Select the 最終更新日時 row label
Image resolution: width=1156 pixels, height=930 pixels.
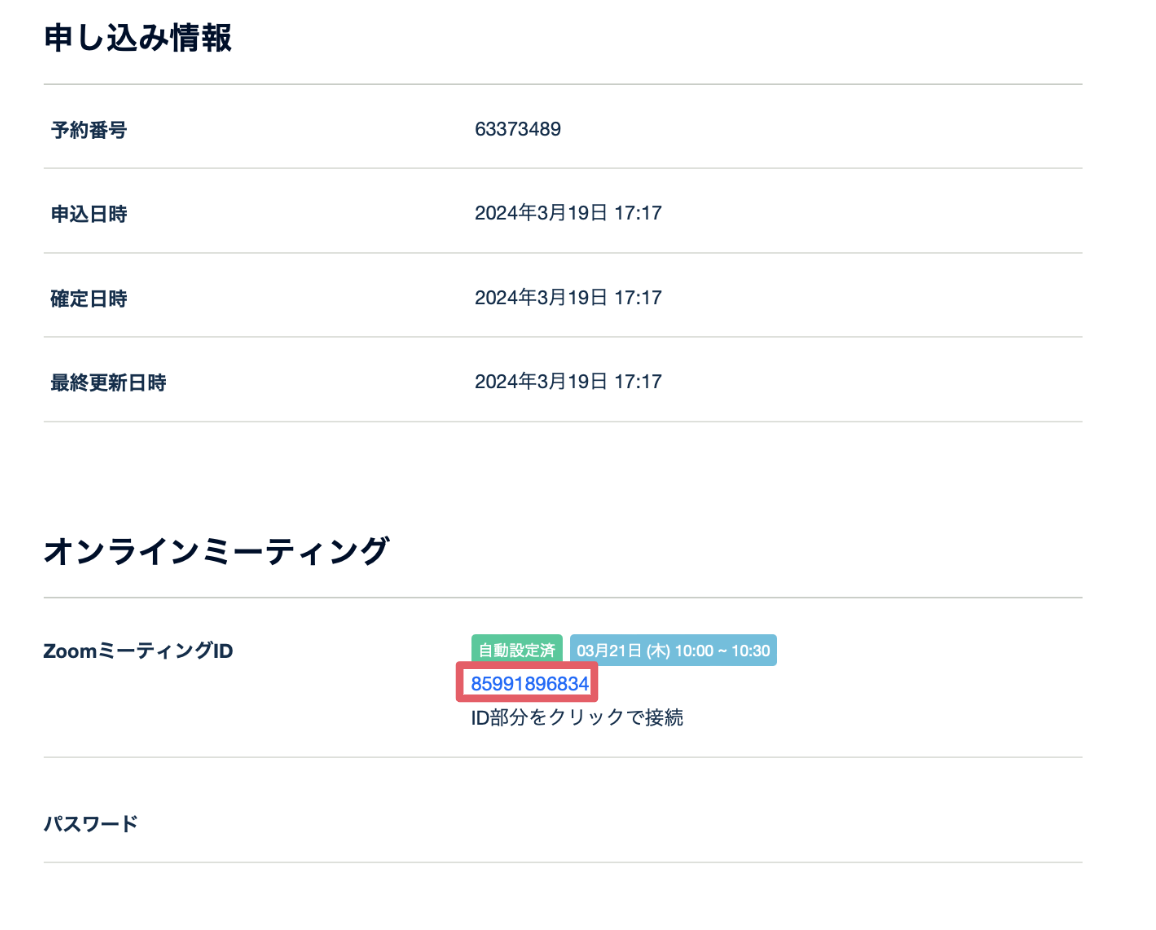108,383
